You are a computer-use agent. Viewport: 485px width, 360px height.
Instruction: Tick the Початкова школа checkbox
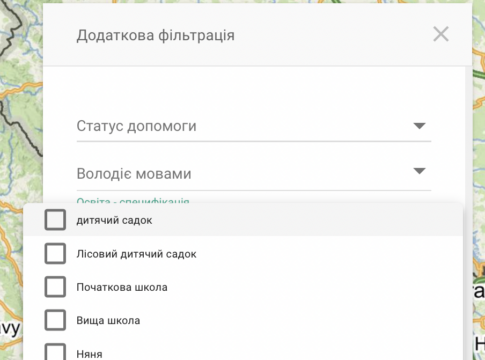coord(55,287)
